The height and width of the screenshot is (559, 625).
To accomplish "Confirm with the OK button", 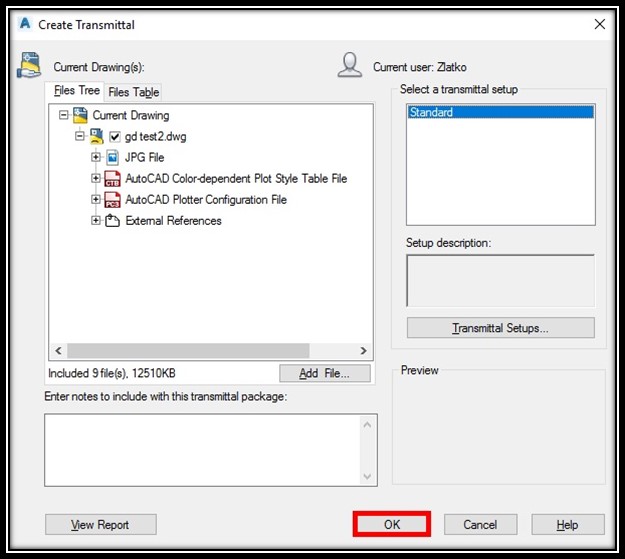I will click(392, 524).
